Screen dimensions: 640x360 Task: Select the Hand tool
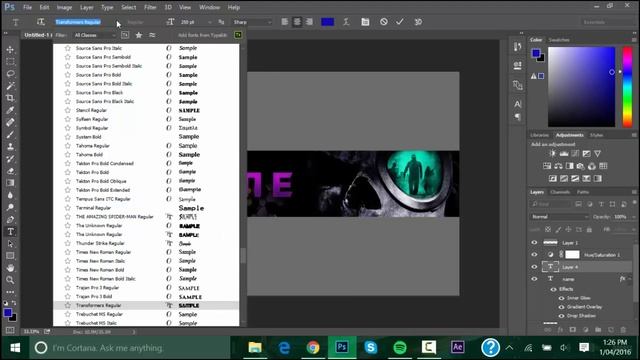coord(10,268)
